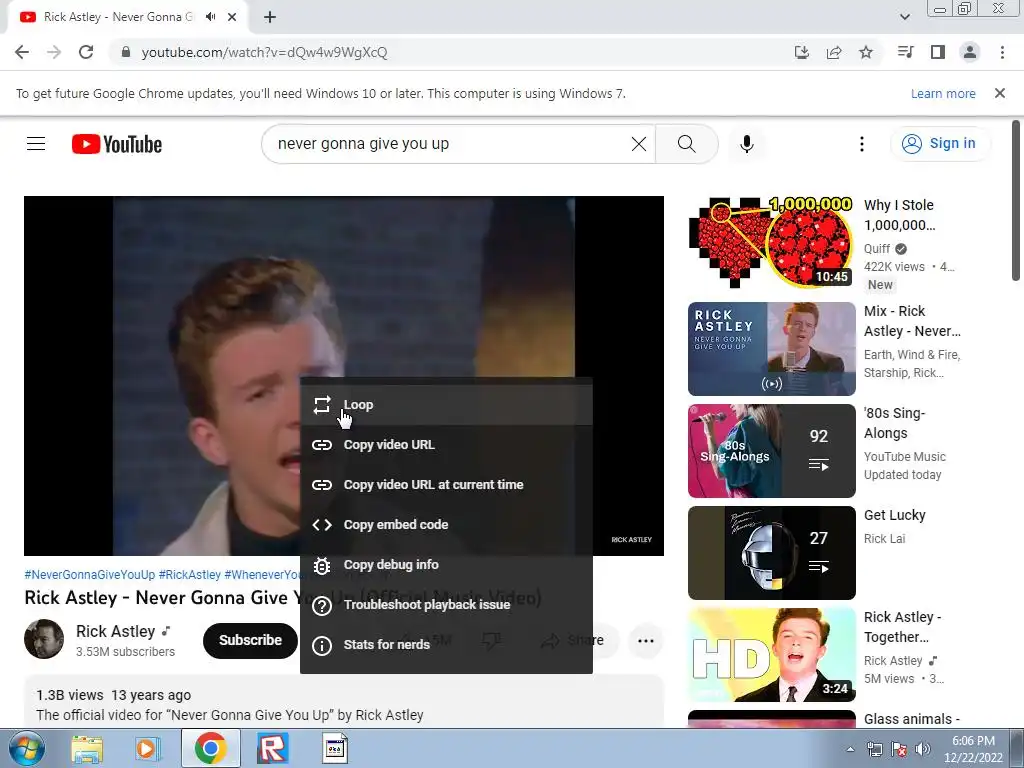This screenshot has width=1024, height=768.
Task: Select Copy debug info menu entry
Action: [x=446, y=565]
